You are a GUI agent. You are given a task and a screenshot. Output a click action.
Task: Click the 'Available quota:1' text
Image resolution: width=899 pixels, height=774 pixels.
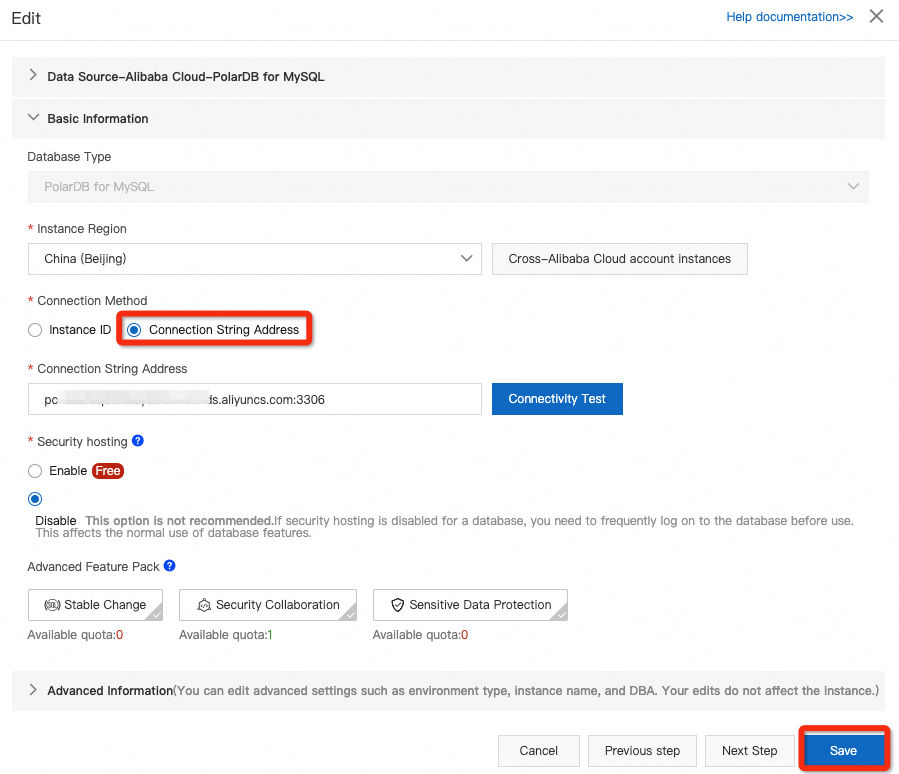click(225, 635)
